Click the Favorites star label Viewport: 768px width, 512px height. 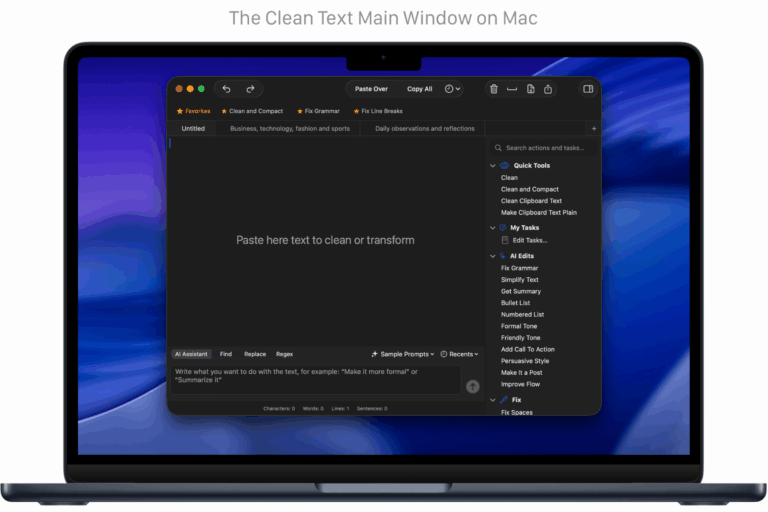click(x=193, y=111)
